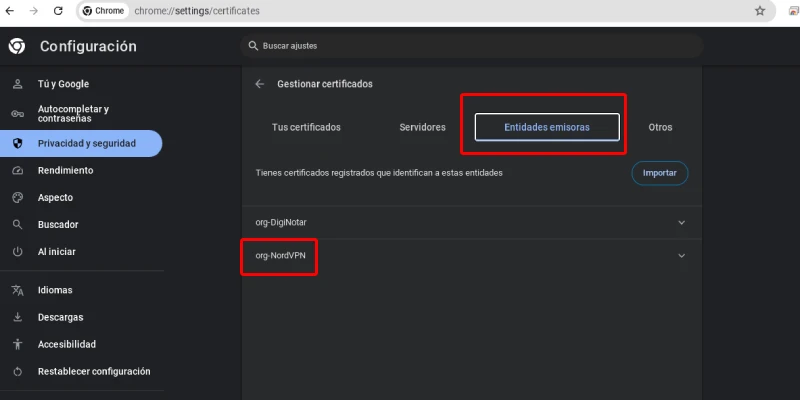Click the reset icon for Restablecer configuración
The height and width of the screenshot is (400, 800).
click(18, 371)
